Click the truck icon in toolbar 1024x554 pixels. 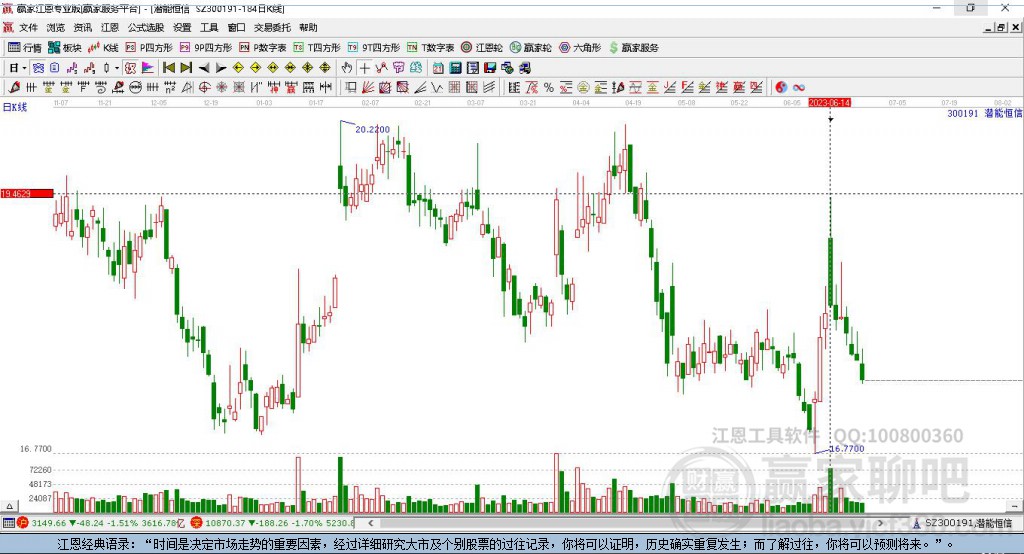pos(524,68)
